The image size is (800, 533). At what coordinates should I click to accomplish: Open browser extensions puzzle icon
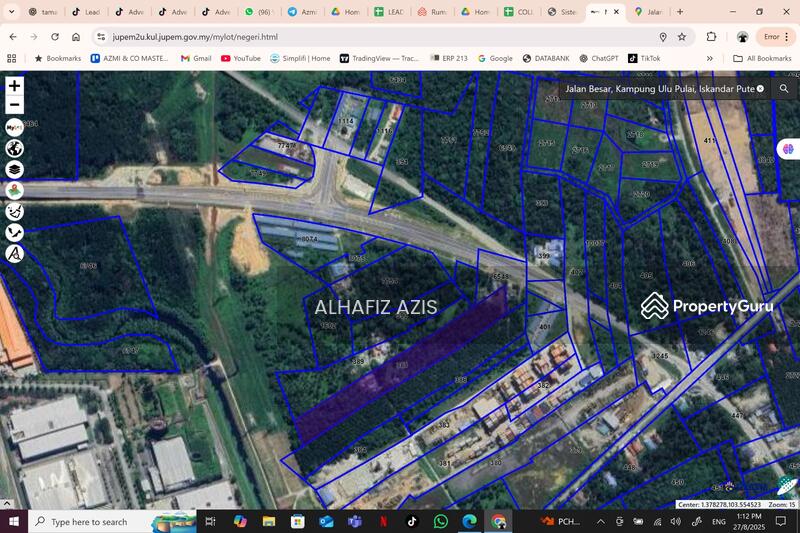point(711,37)
